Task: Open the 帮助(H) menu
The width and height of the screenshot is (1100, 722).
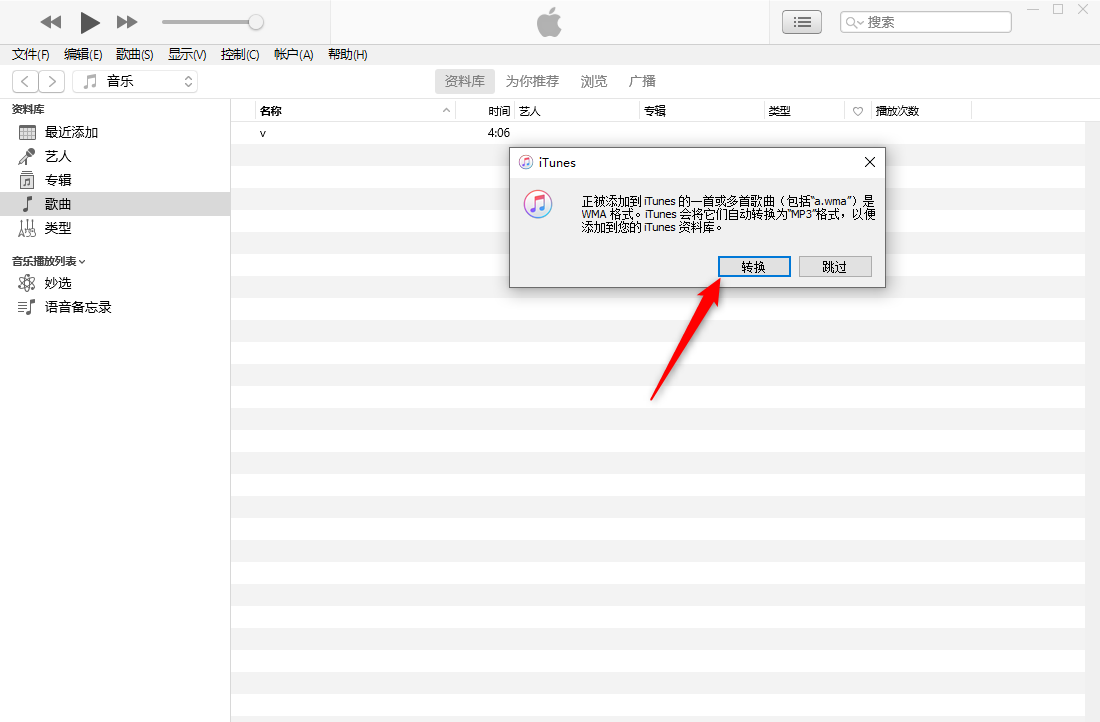Action: pos(347,55)
